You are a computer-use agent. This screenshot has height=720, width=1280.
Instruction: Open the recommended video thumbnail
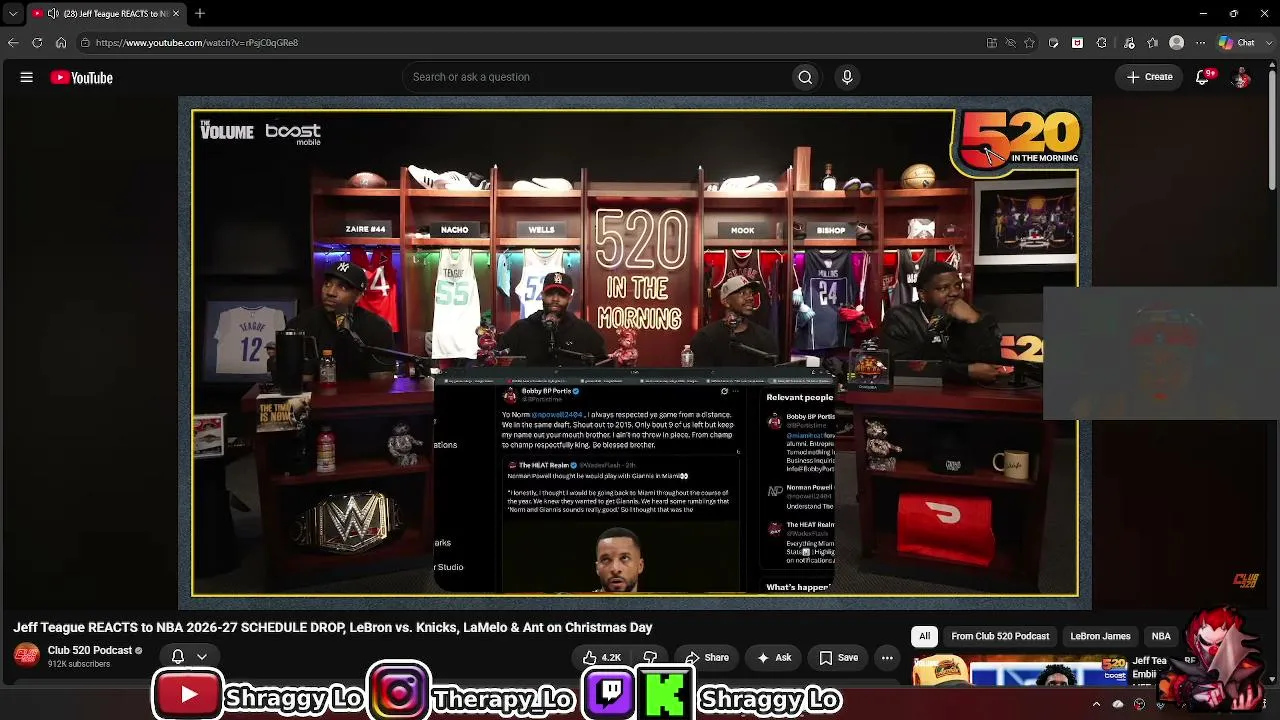(1020, 669)
